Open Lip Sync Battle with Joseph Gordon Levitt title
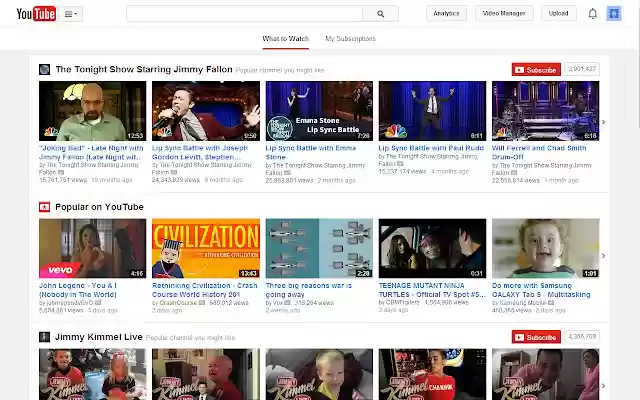Image resolution: width=640 pixels, height=400 pixels. (200, 152)
